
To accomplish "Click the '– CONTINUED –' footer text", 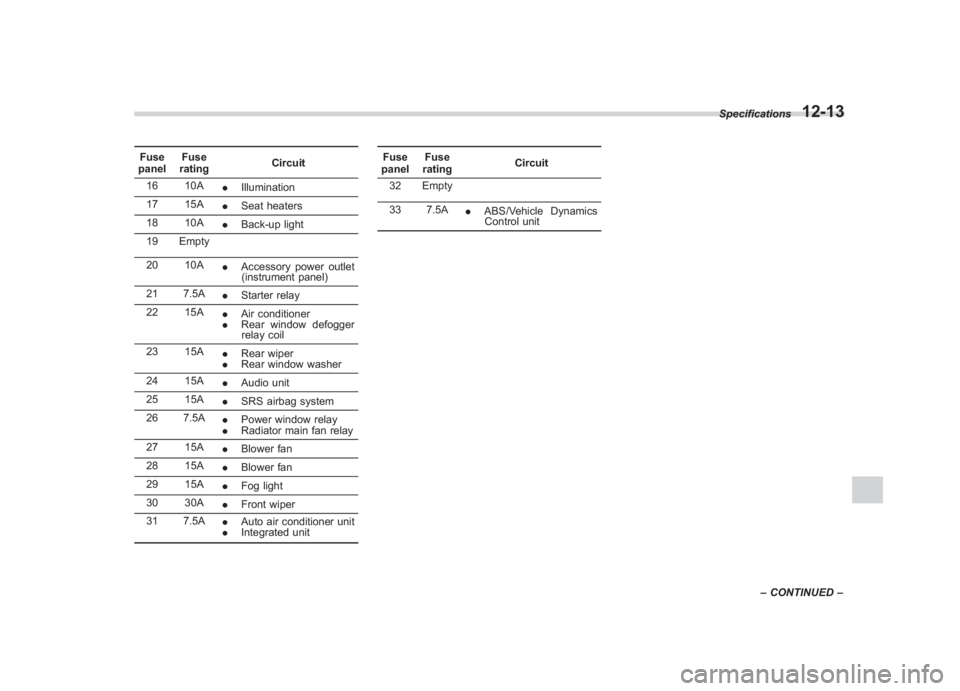I will click(x=801, y=592).
